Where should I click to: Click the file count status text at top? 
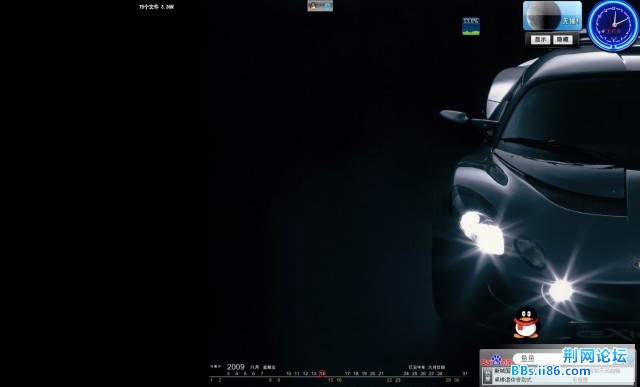(156, 7)
